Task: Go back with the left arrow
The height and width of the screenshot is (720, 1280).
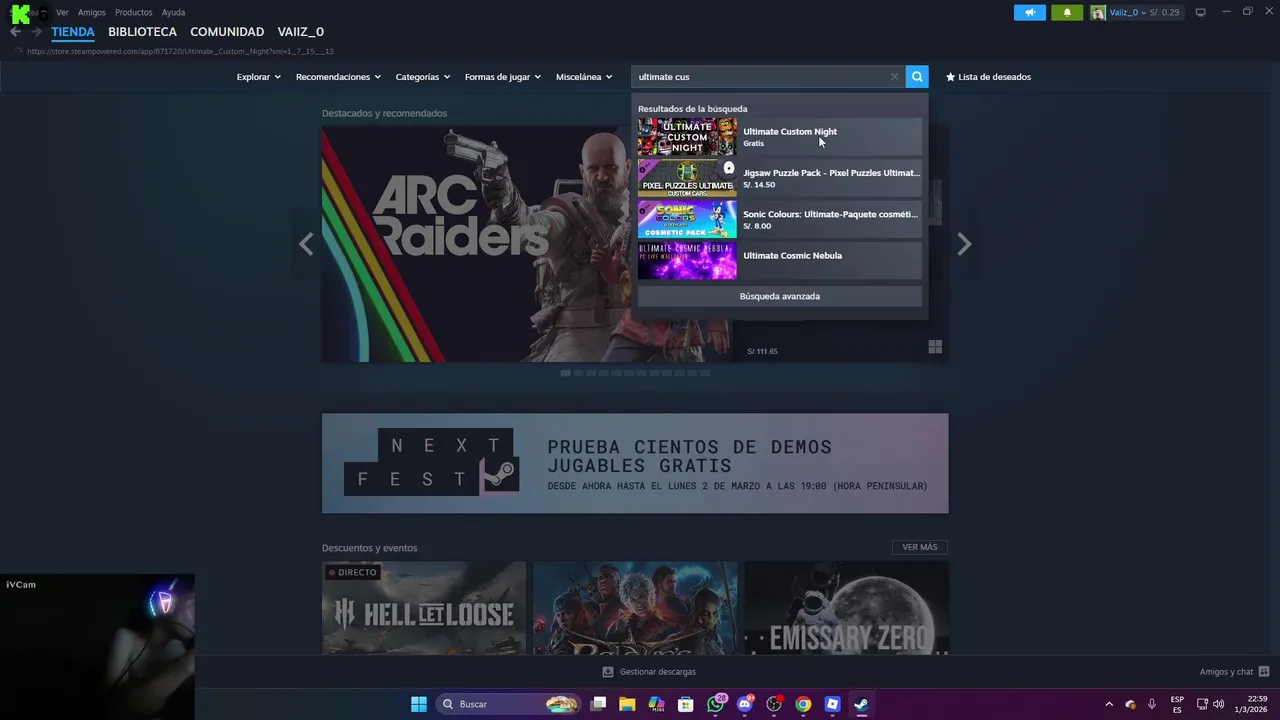Action: click(x=15, y=32)
